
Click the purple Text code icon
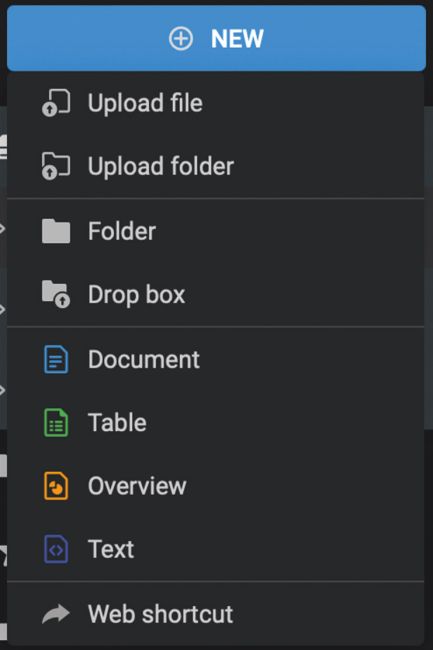click(x=56, y=549)
